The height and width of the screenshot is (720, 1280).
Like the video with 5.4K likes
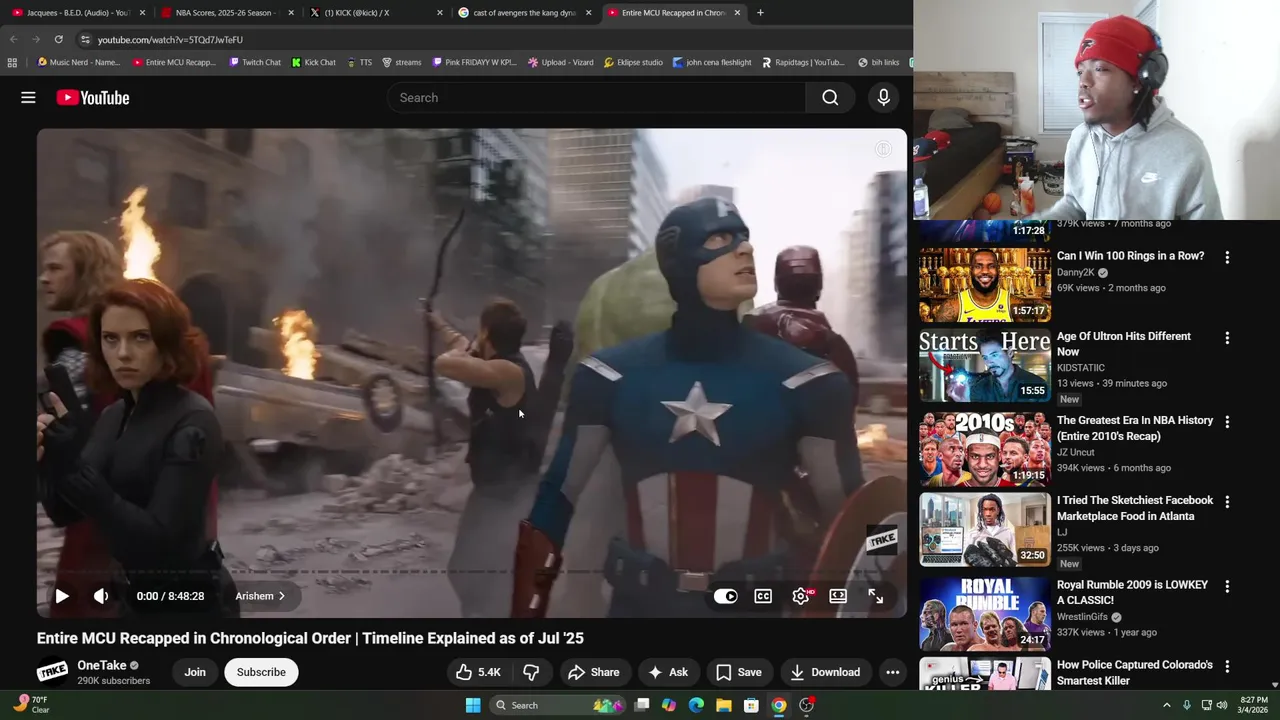point(478,672)
